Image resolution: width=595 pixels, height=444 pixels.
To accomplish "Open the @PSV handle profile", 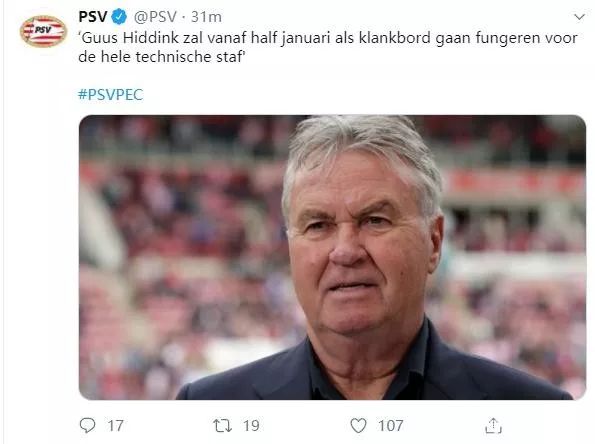I will click(155, 17).
